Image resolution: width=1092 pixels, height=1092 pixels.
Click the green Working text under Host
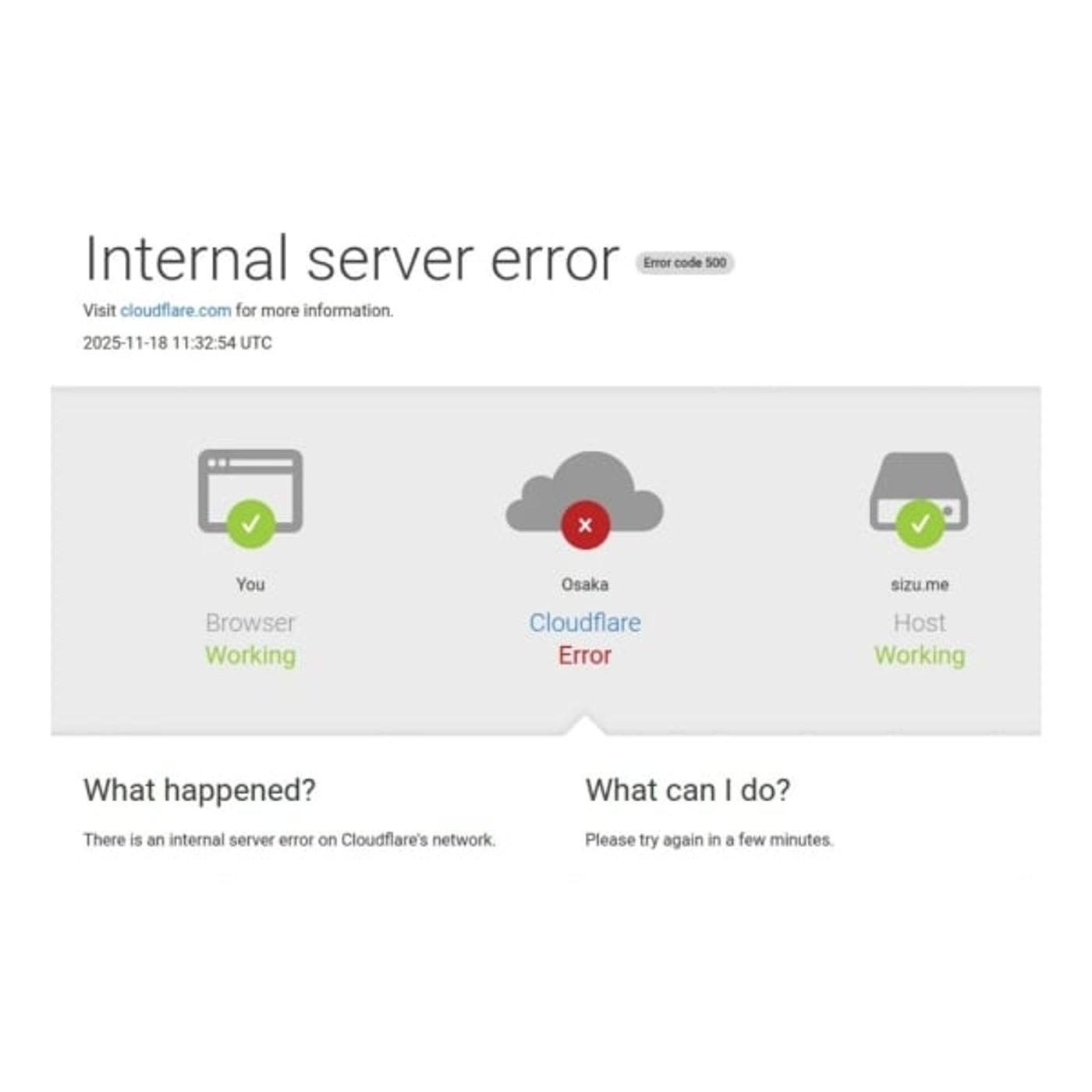pyautogui.click(x=920, y=655)
